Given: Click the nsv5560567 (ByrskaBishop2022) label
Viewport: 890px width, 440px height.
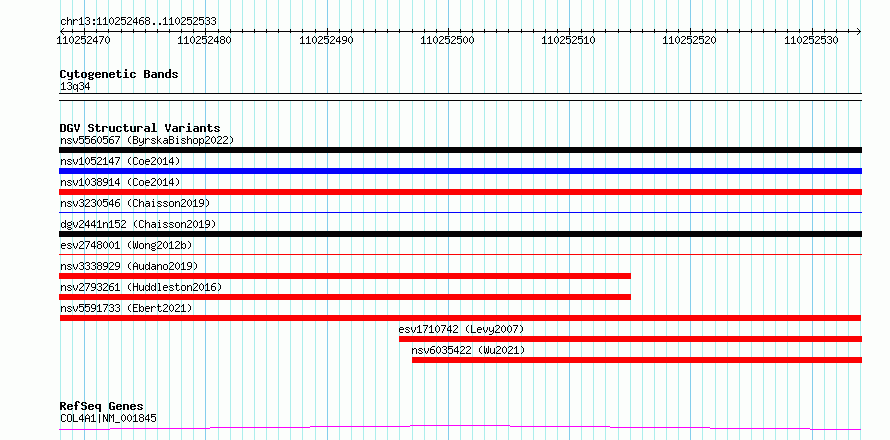Looking at the screenshot, I should coord(146,140).
